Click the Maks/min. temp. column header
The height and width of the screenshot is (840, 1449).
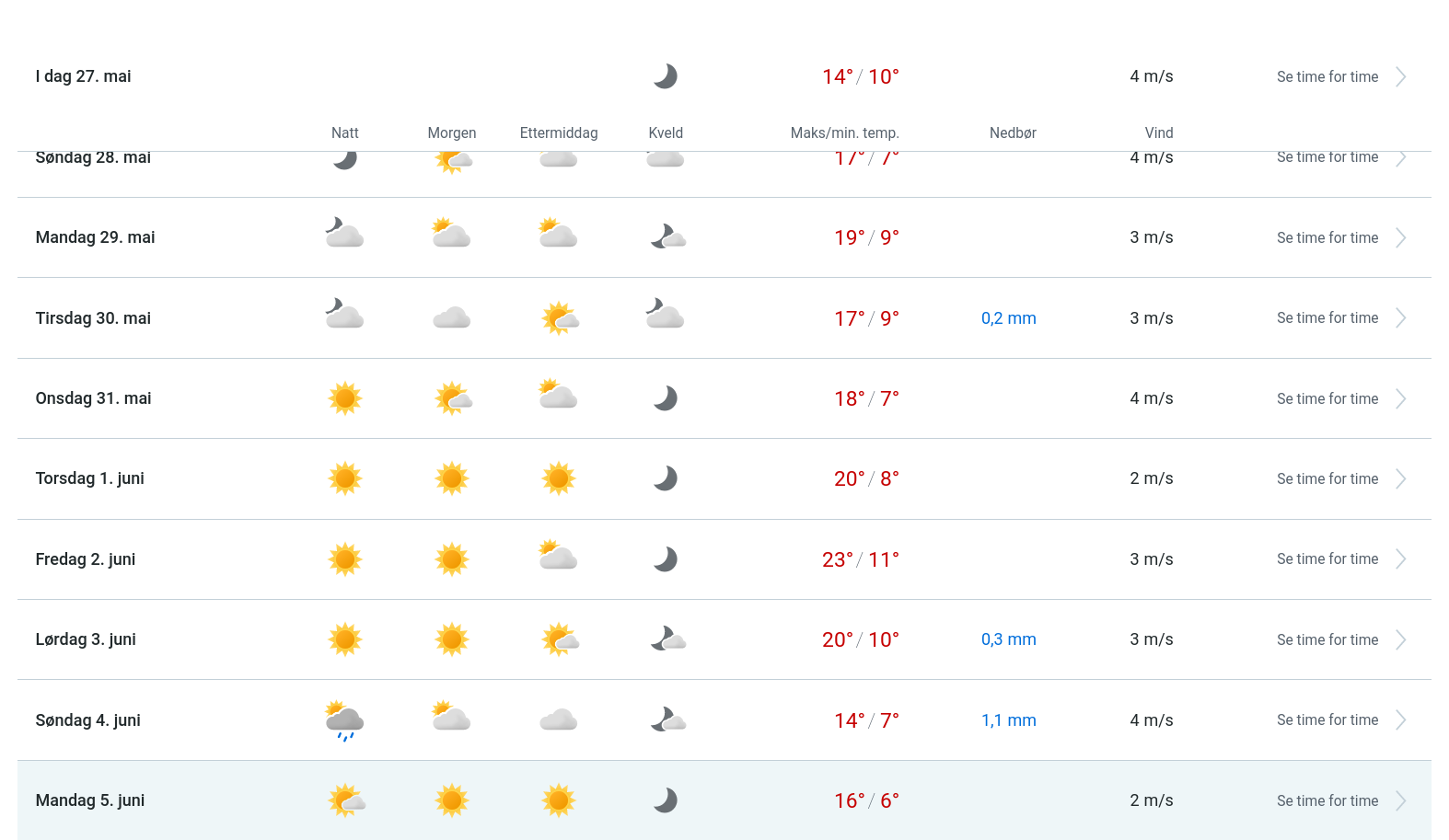(844, 133)
